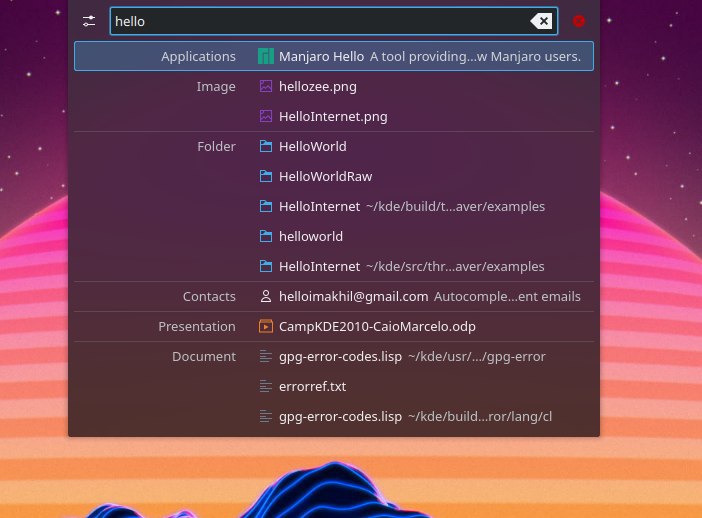Click folder icon for HelloInternet in kde/src
Viewport: 702px width, 518px height.
pos(265,266)
